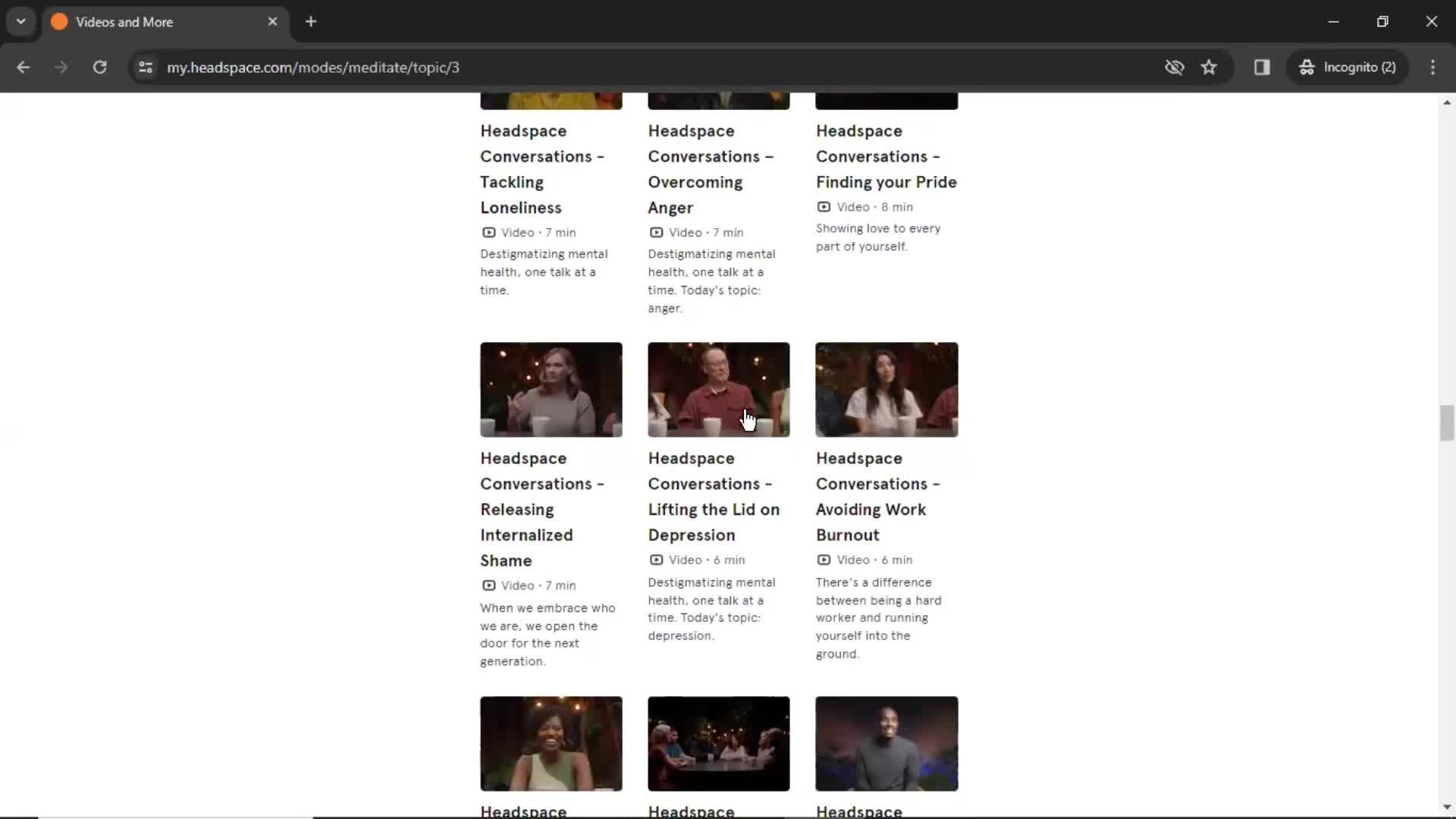Open the browser side panel
Image resolution: width=1456 pixels, height=819 pixels.
click(x=1262, y=67)
